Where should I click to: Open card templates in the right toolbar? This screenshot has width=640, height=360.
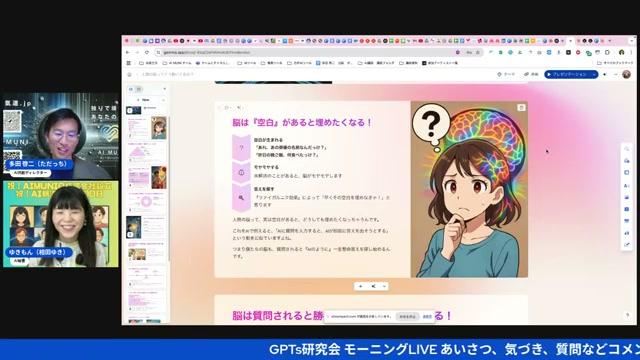pos(627,161)
